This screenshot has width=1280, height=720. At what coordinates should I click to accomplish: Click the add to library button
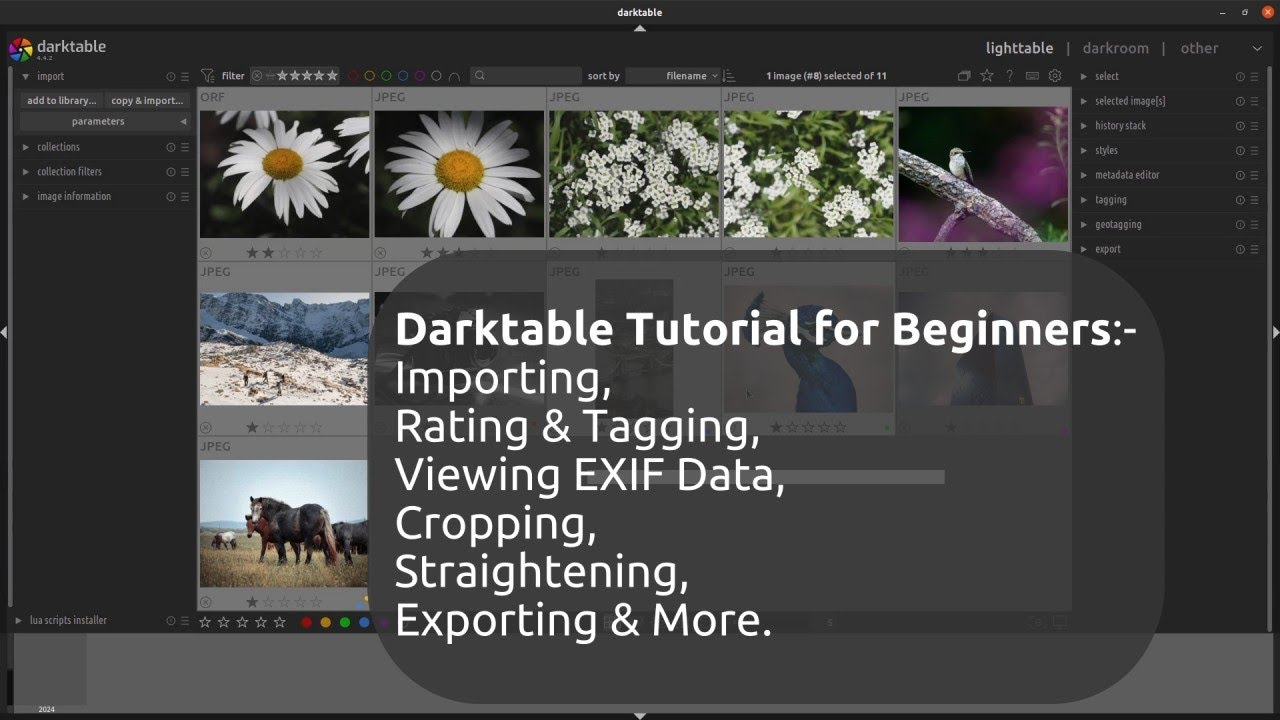point(62,101)
